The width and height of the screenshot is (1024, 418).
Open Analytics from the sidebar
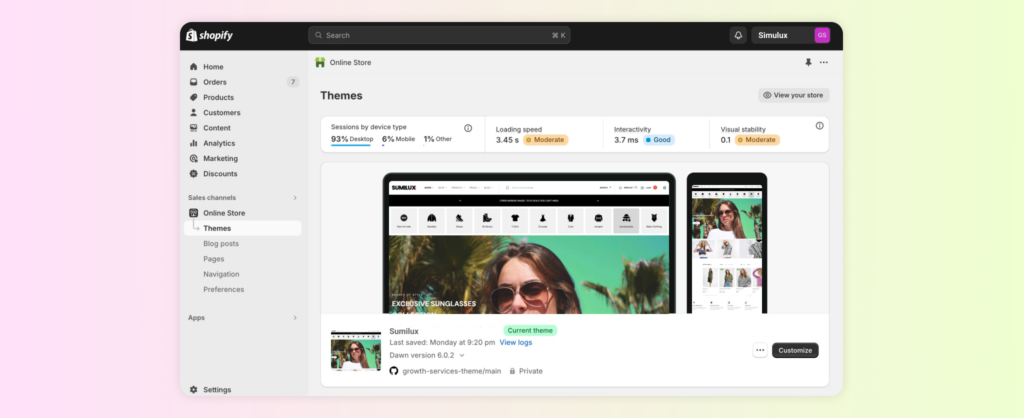(219, 143)
